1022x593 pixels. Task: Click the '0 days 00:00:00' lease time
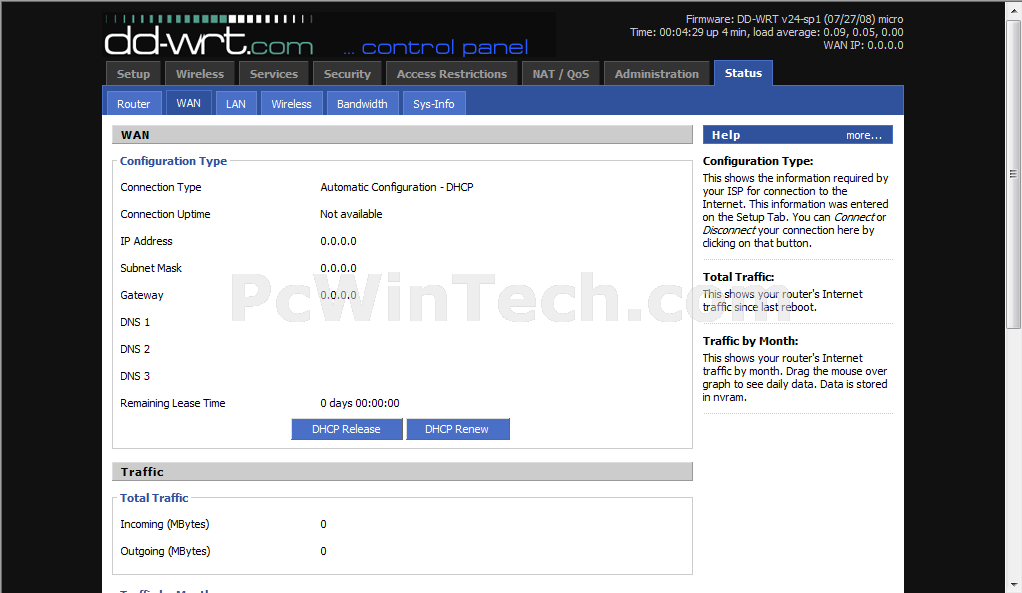click(360, 403)
